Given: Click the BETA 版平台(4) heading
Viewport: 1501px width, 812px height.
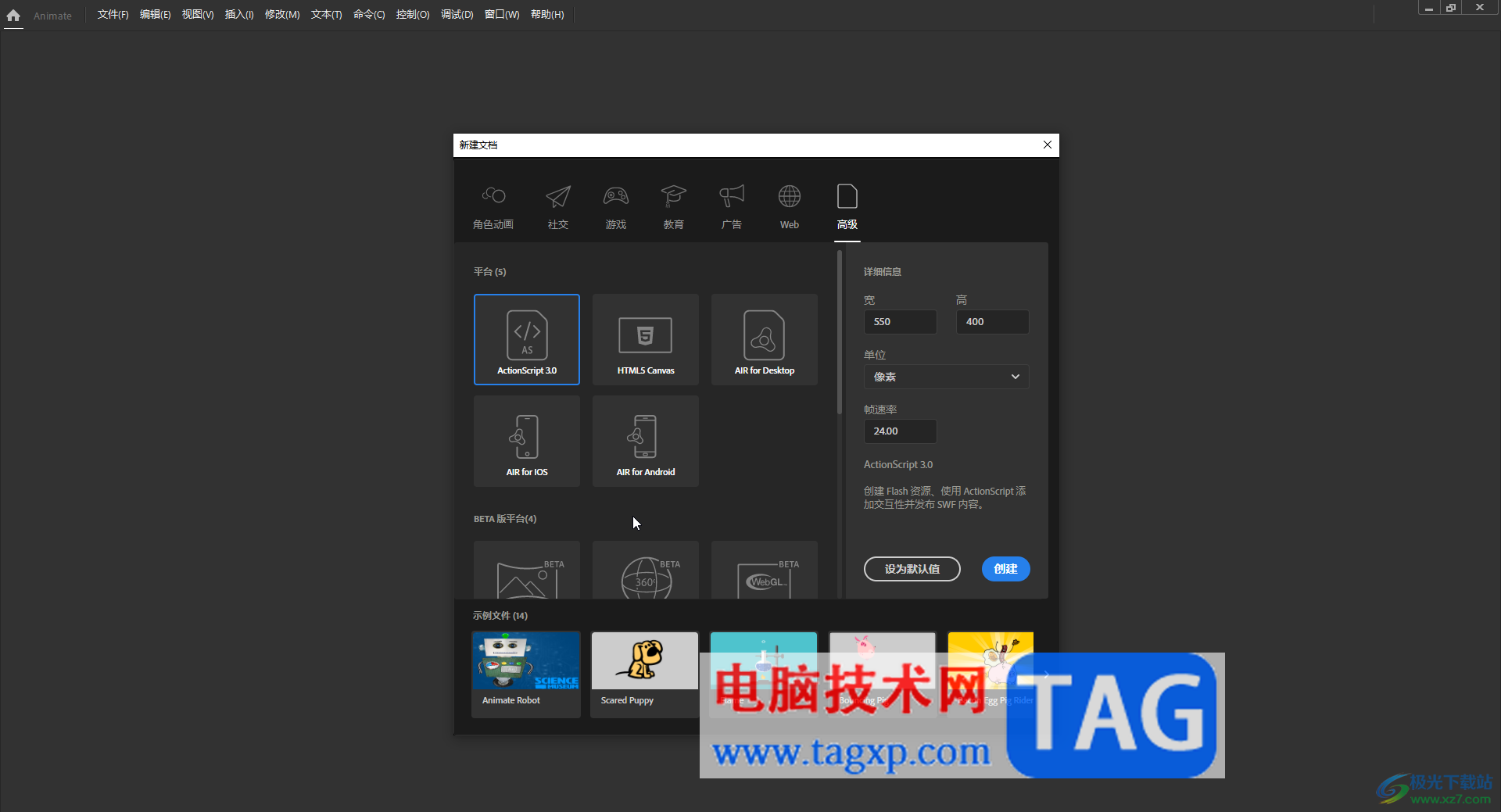Looking at the screenshot, I should pyautogui.click(x=505, y=519).
